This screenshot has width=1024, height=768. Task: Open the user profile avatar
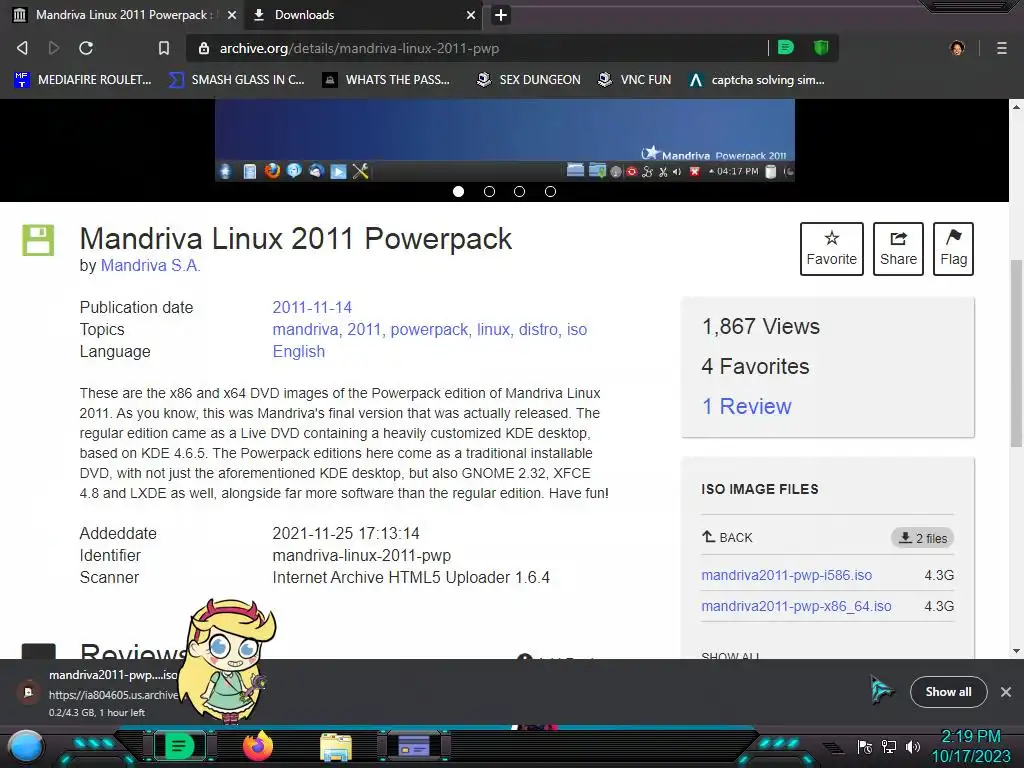click(957, 48)
